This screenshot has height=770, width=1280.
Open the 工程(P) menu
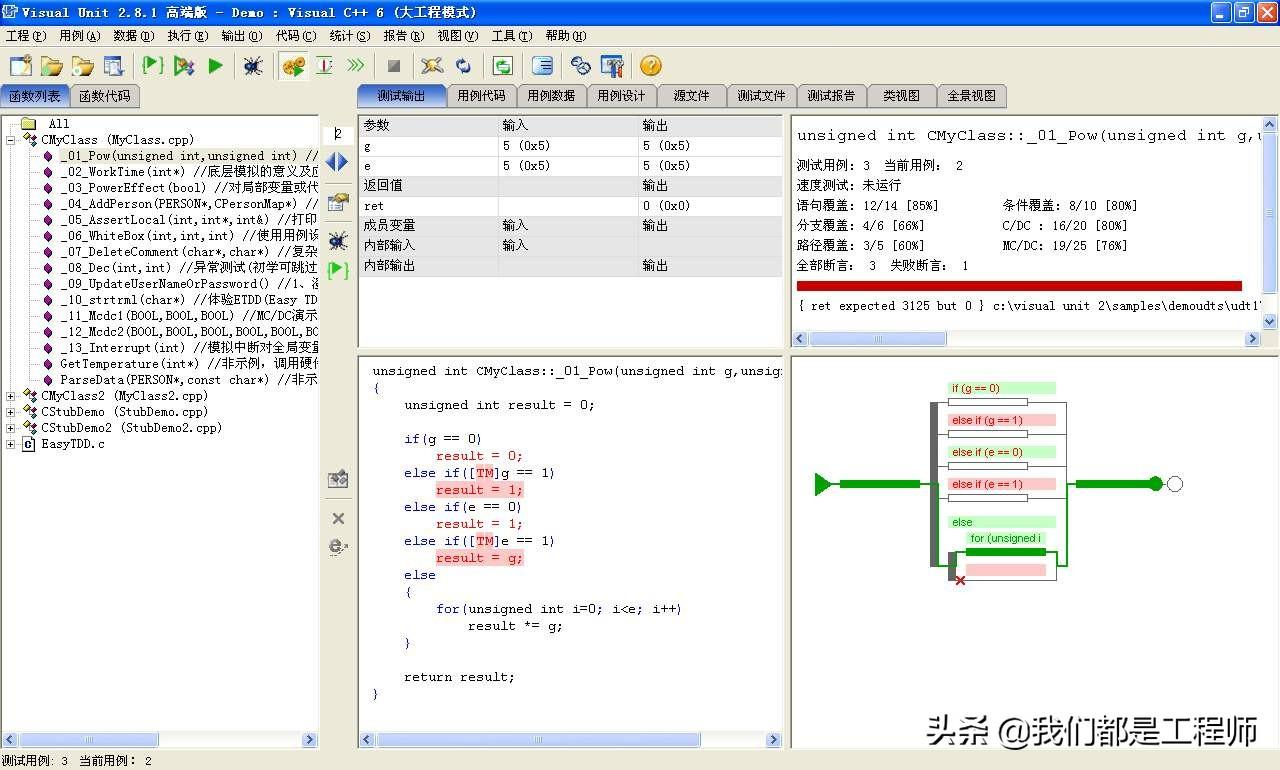pos(26,36)
